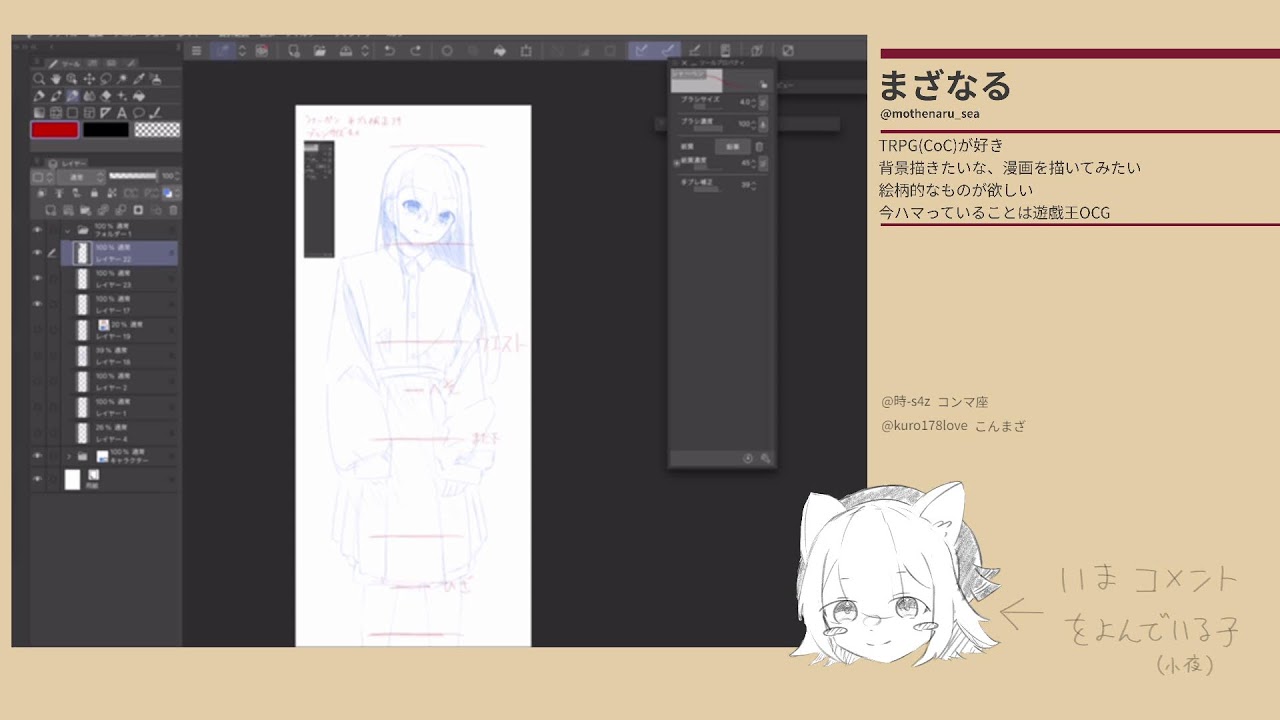Select the Eyedropper tool

pyautogui.click(x=139, y=79)
